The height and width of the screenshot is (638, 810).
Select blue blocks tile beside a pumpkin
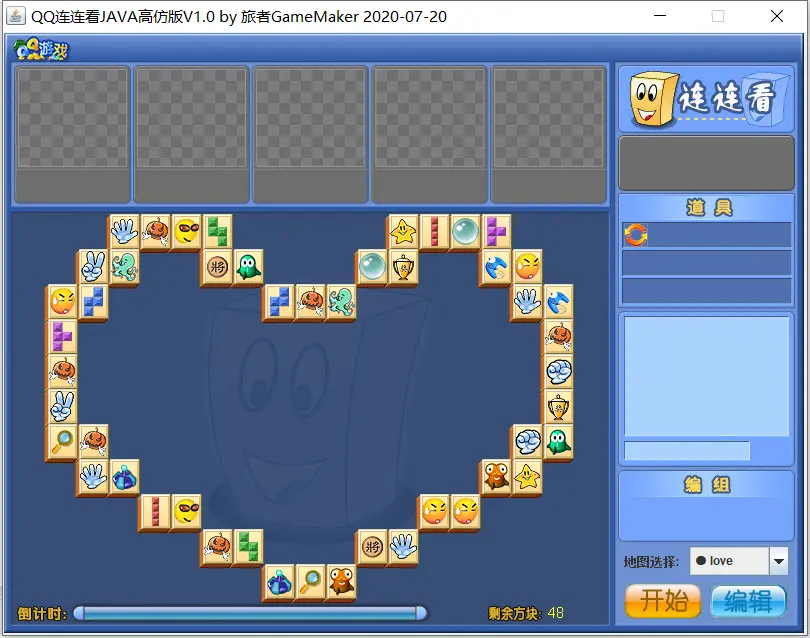279,301
